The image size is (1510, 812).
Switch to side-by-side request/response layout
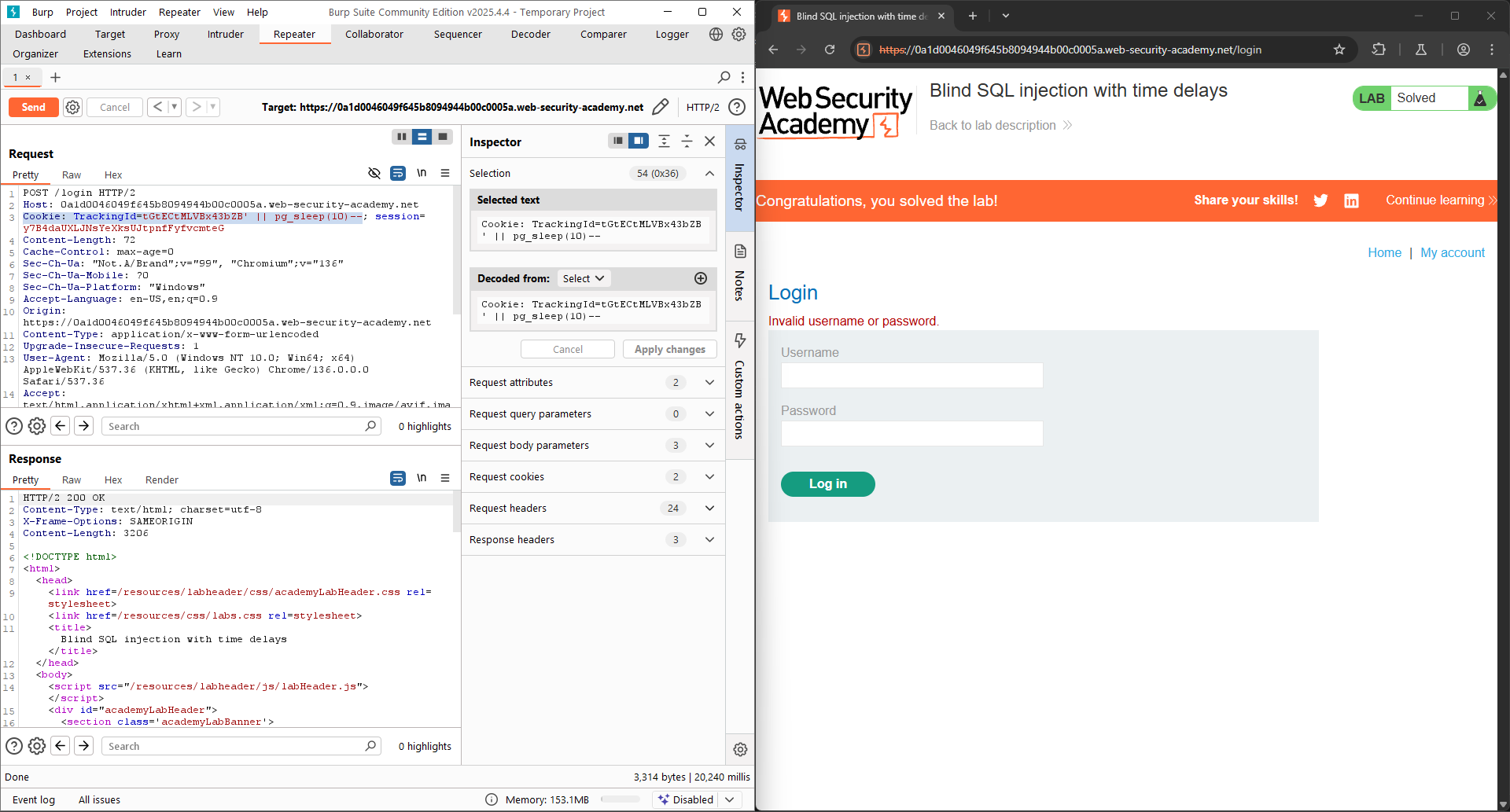(402, 137)
